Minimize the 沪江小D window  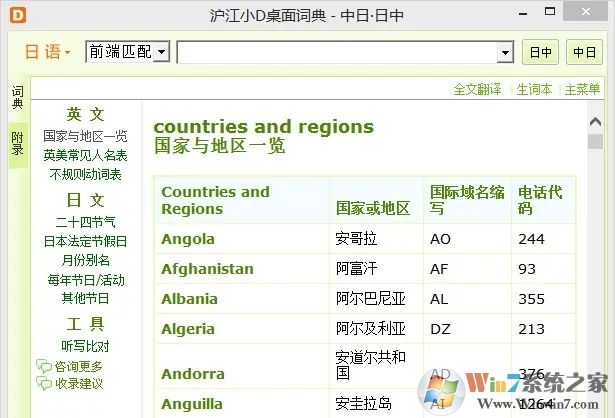click(523, 13)
